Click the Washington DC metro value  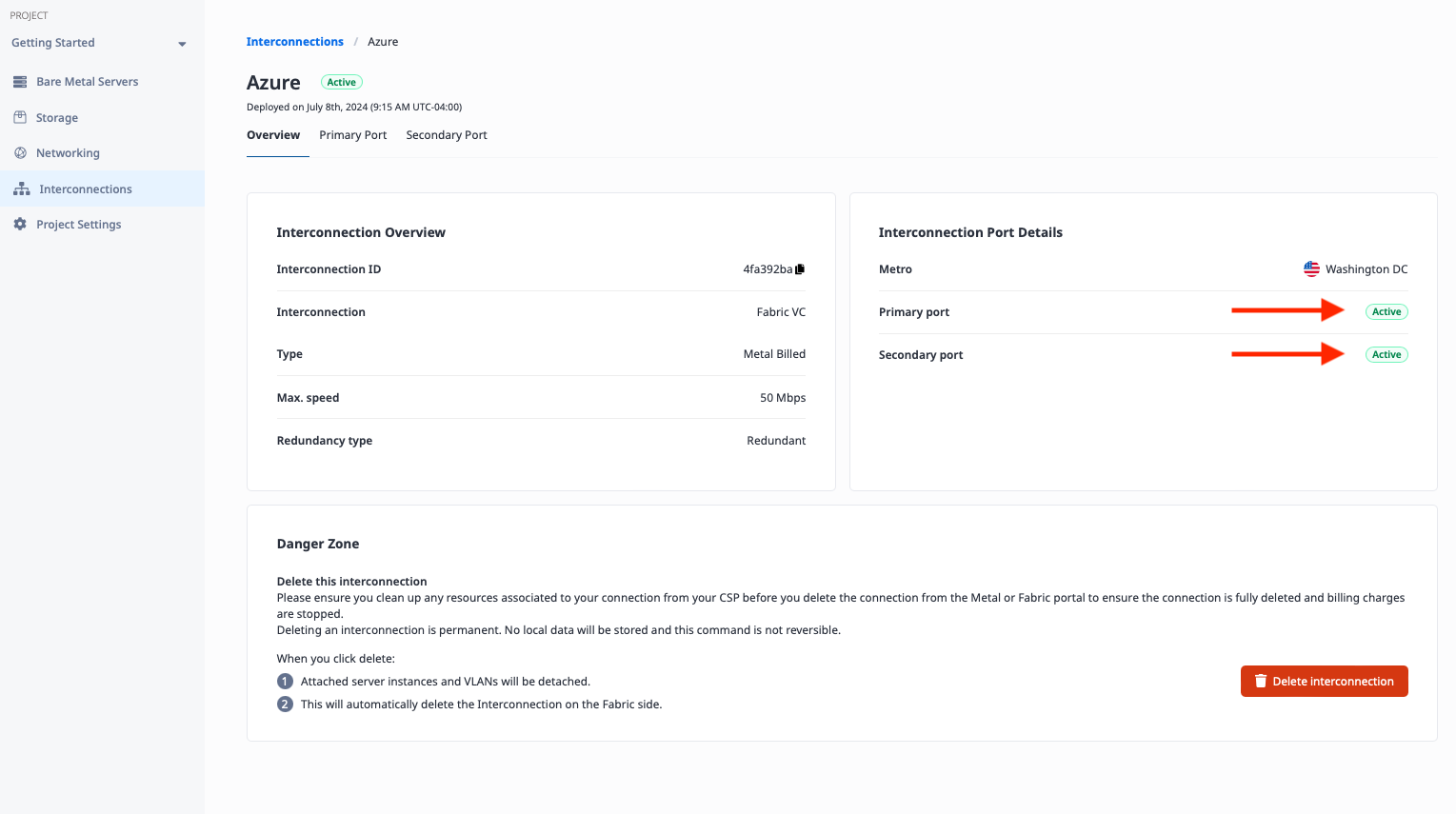(1366, 269)
